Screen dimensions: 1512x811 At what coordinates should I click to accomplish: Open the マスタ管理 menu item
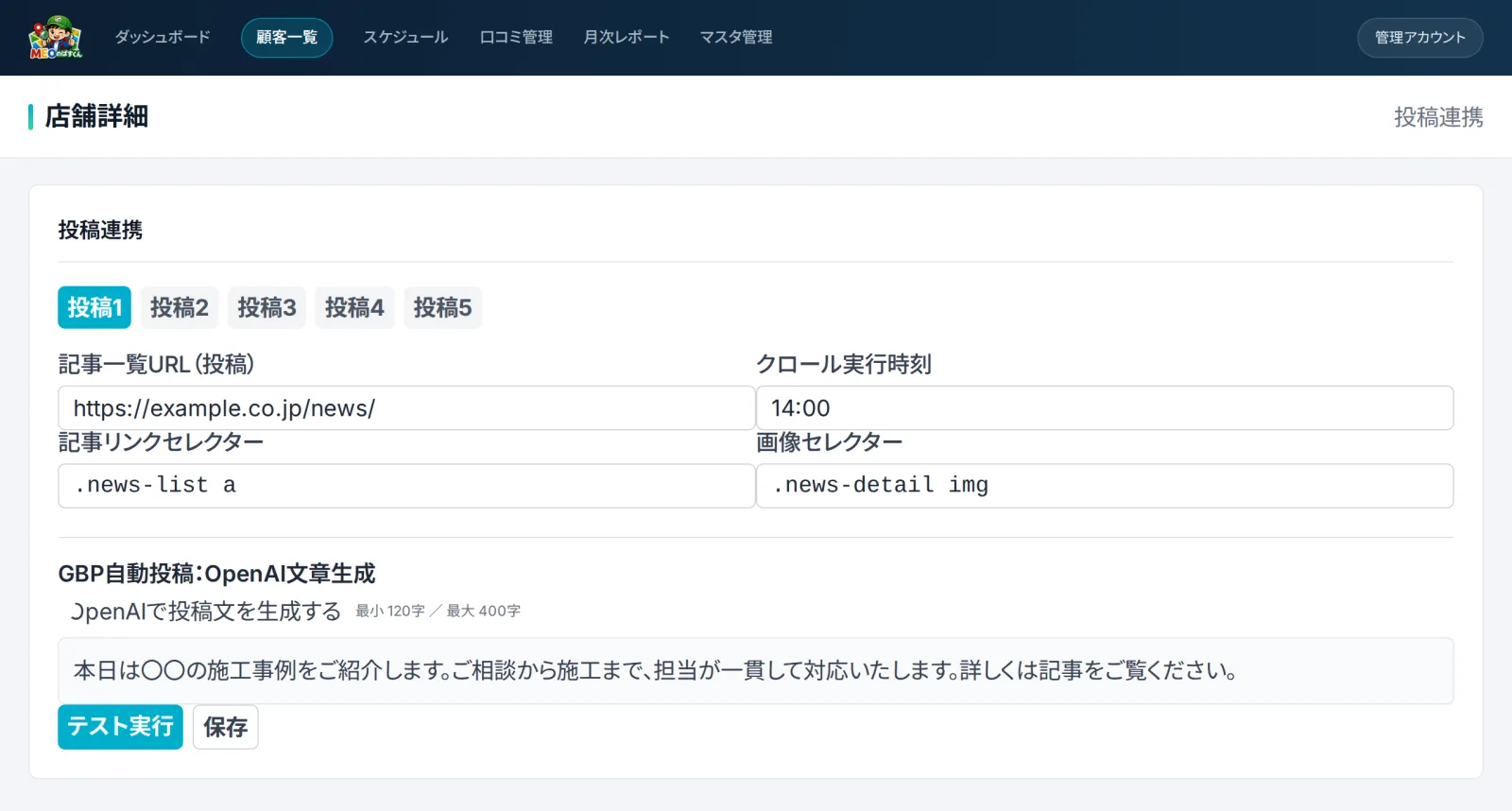[736, 38]
